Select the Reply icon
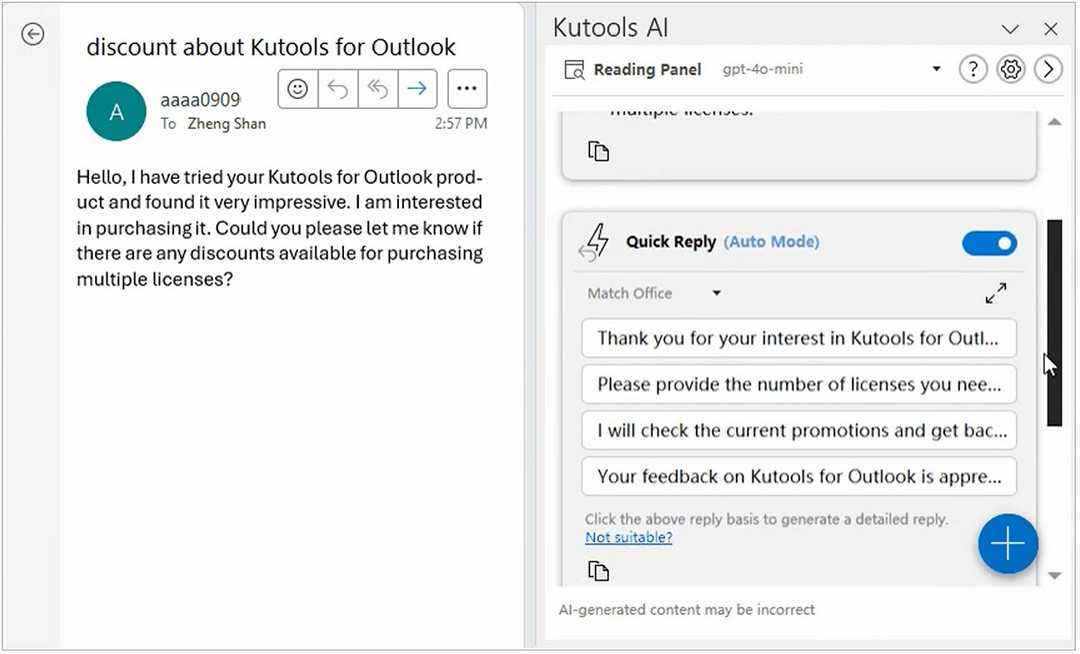The width and height of the screenshot is (1080, 654). 337,89
